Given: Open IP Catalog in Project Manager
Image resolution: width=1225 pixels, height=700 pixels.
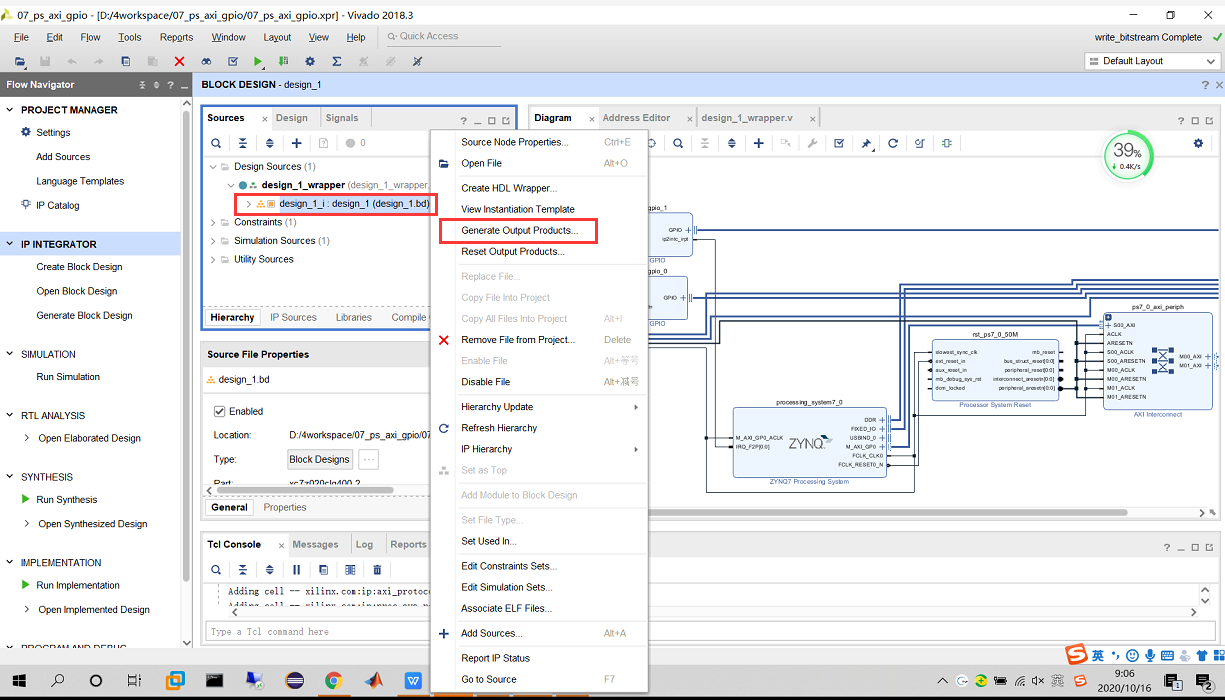Looking at the screenshot, I should pyautogui.click(x=58, y=206).
